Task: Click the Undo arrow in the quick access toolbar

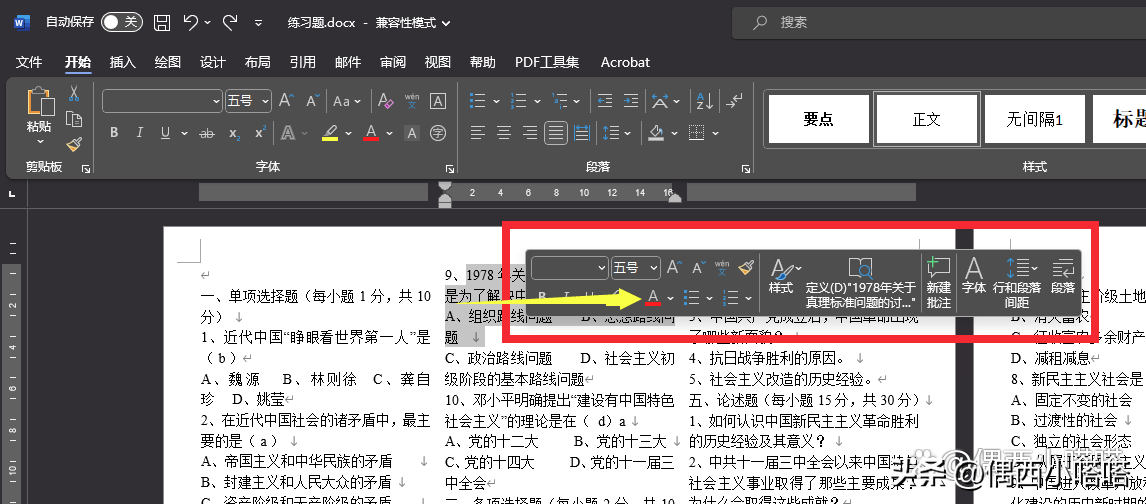Action: [x=191, y=23]
